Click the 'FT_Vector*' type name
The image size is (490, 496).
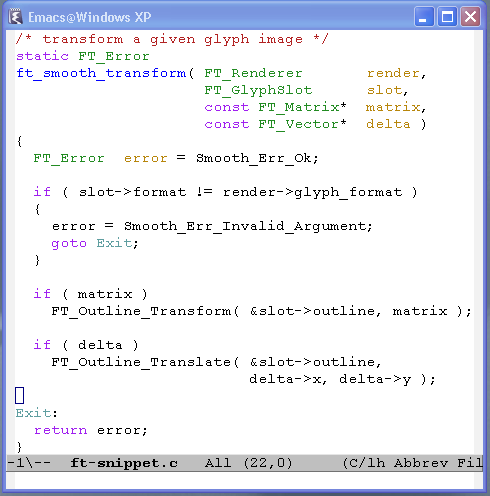point(302,124)
